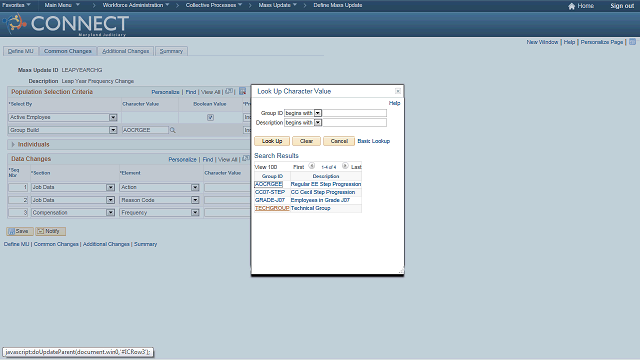
Task: Click the Notify button
Action: 50,231
